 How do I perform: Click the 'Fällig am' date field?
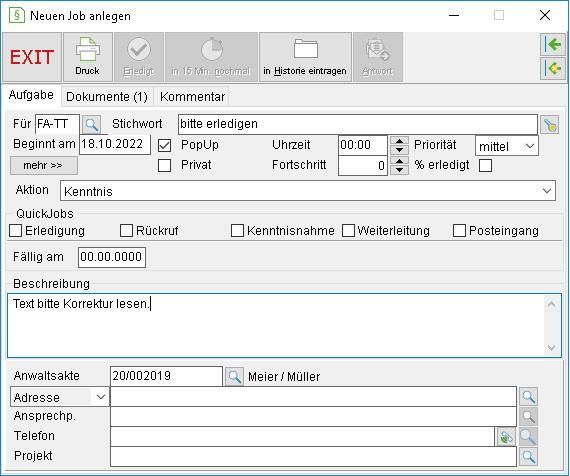coord(112,257)
